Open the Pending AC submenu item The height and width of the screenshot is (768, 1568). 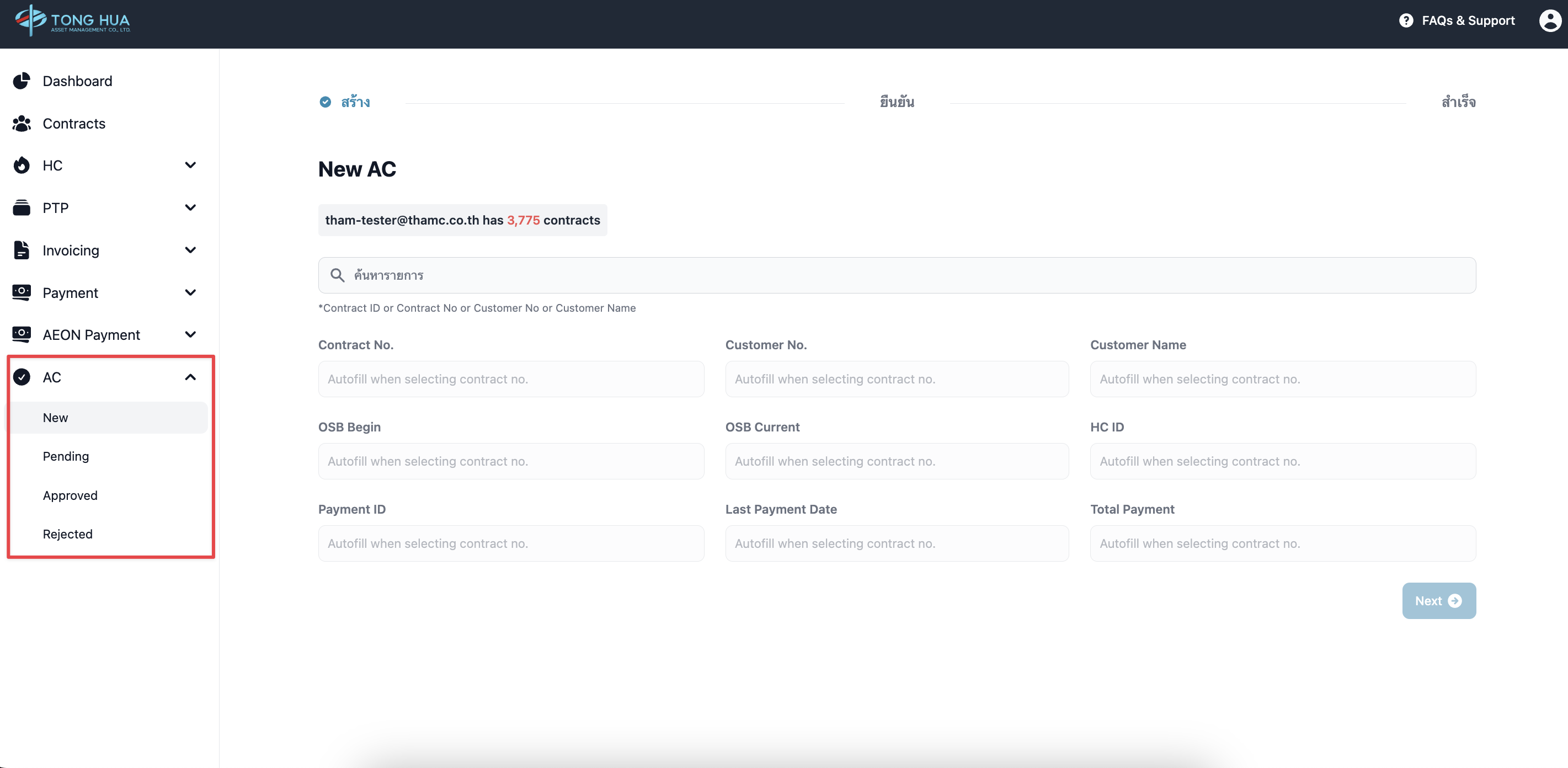[x=66, y=456]
